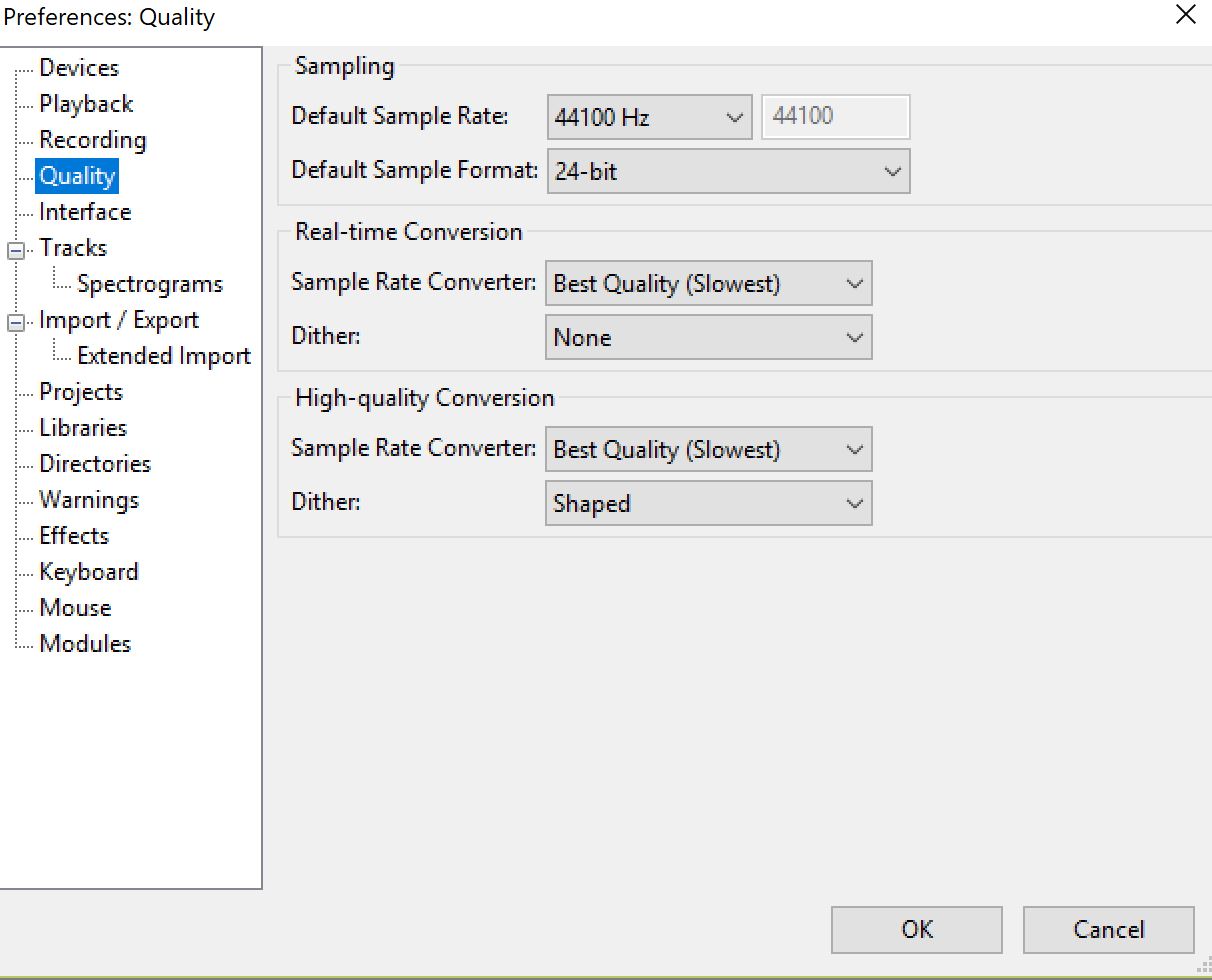Open Extended Import settings
Screen dimensions: 1212x980
coord(164,356)
